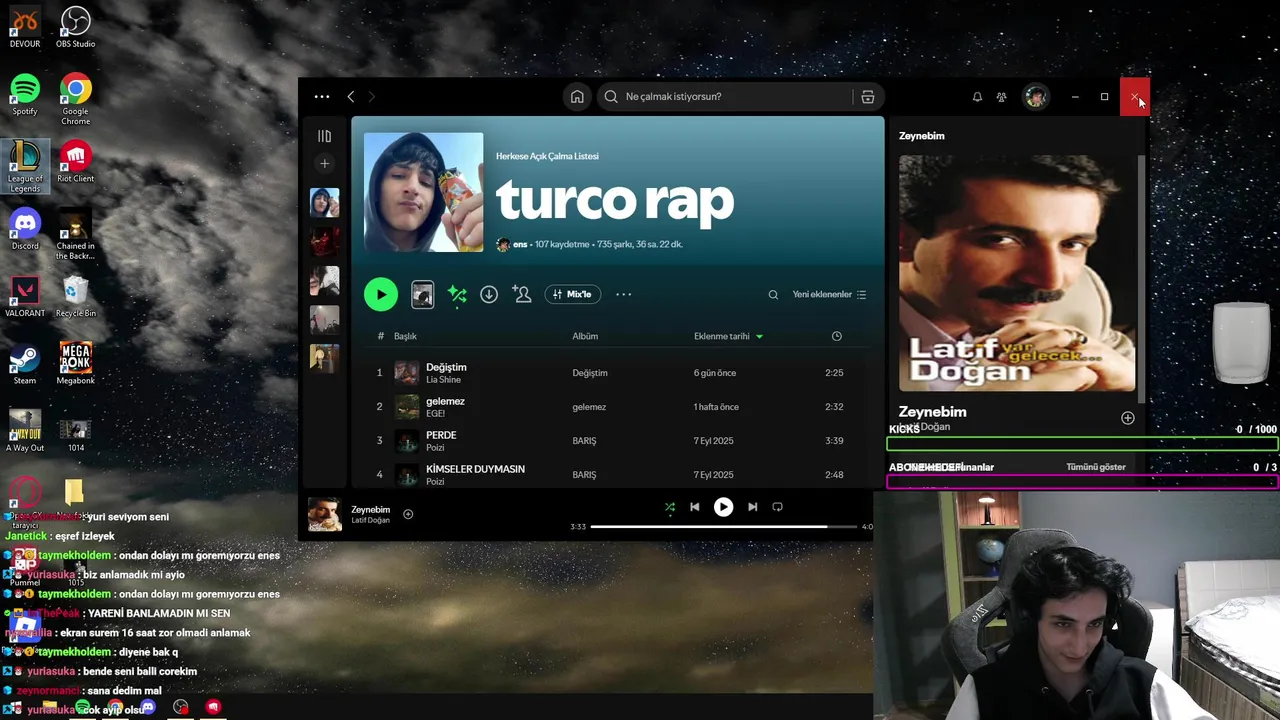Open the 'A Way Out' desktop shortcut

coord(25,432)
